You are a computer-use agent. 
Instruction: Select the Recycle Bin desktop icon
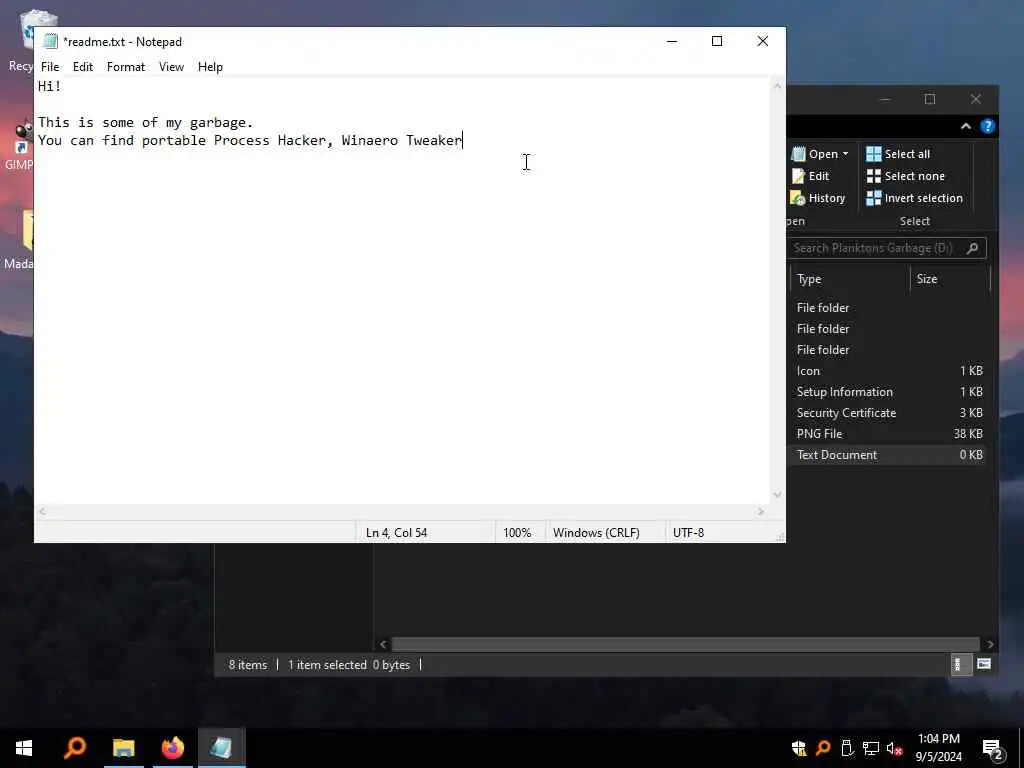pyautogui.click(x=20, y=41)
